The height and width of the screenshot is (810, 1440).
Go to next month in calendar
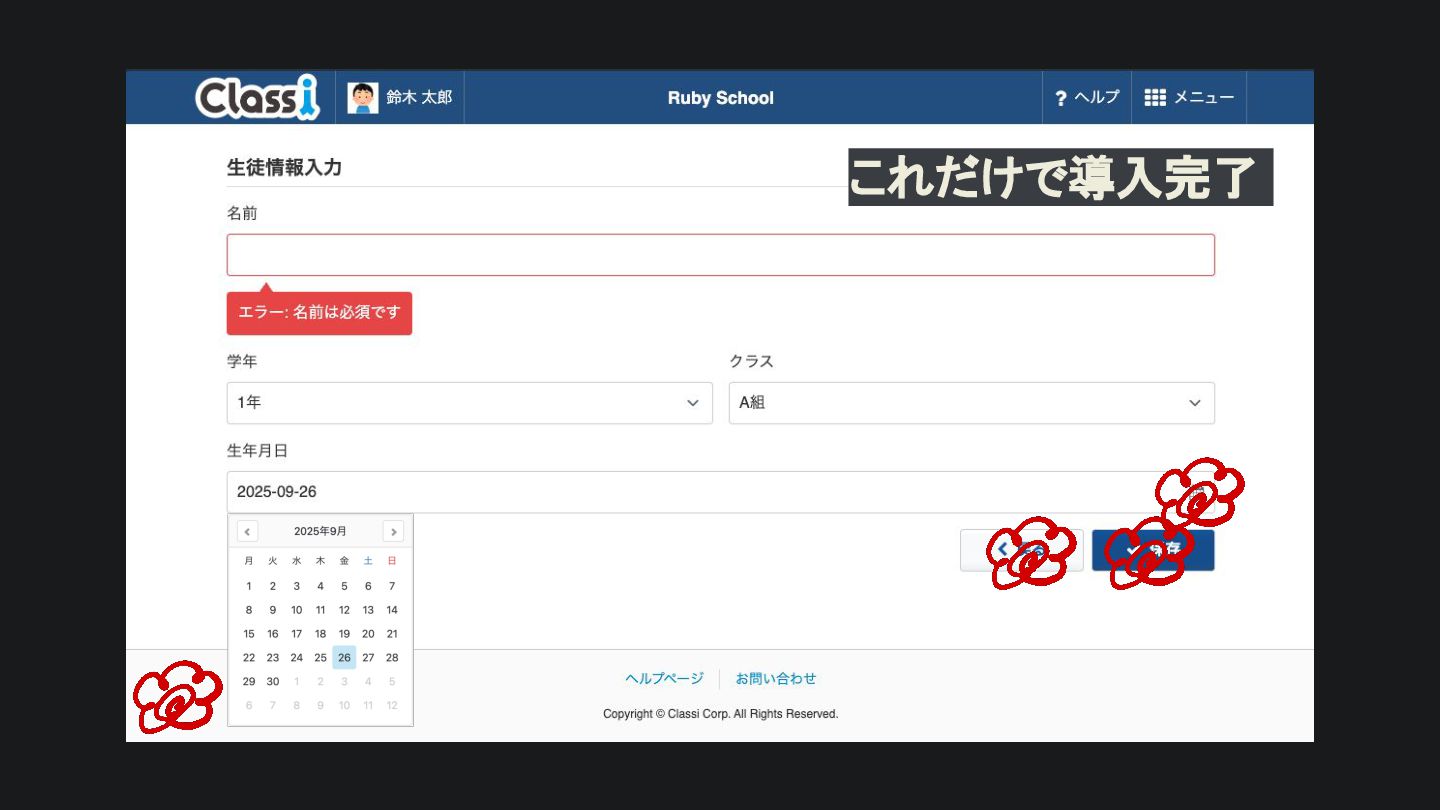pos(393,532)
